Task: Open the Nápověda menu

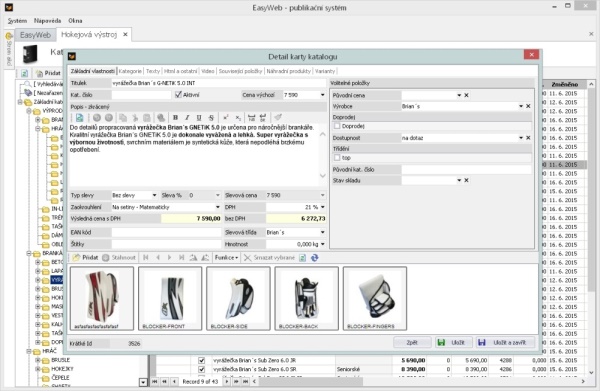Action: [x=47, y=21]
